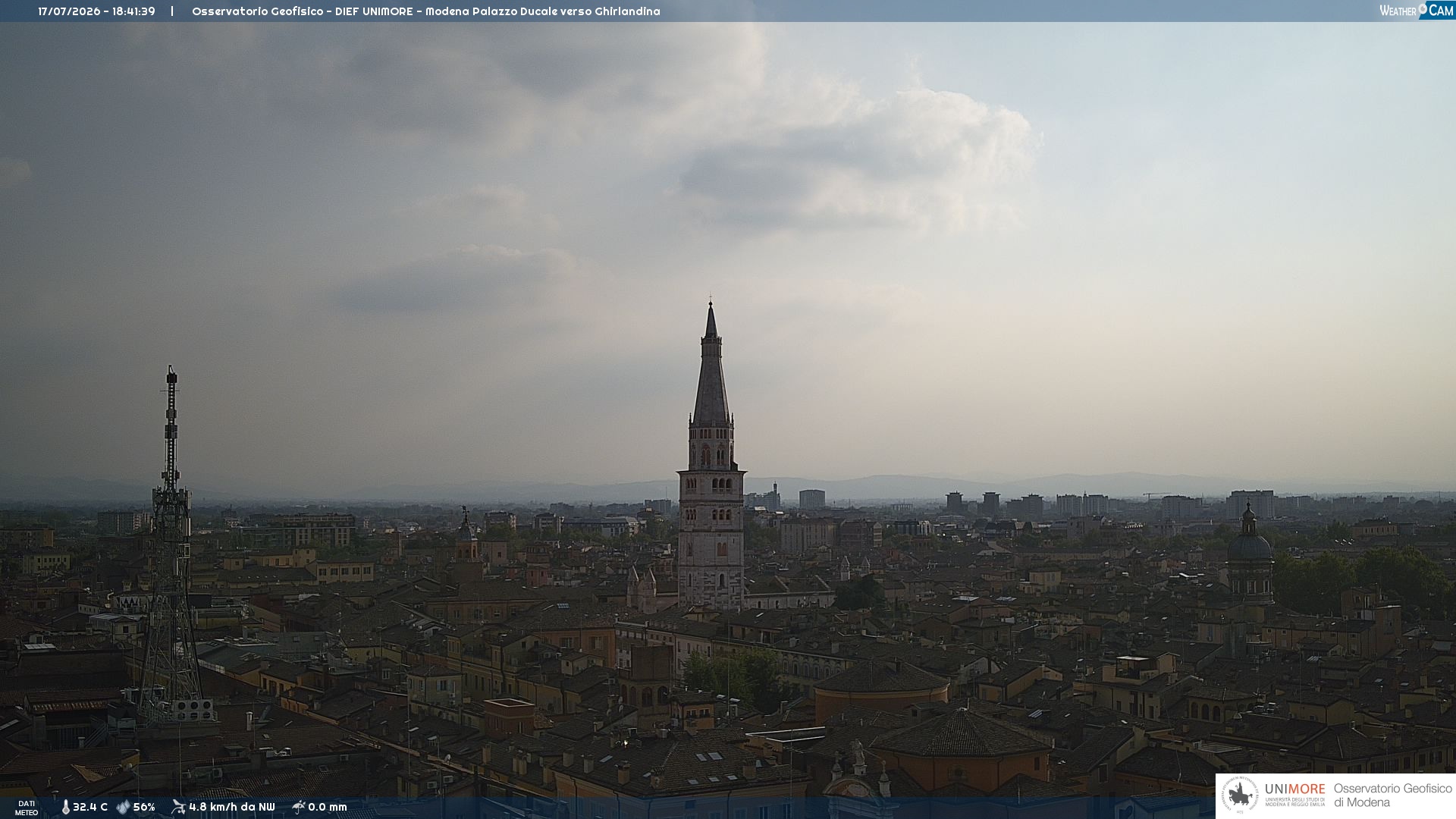Screen dimensions: 1456x819
Task: Select the date and time stamp 17/07/2026 - 18:41:39
Action: (x=96, y=11)
